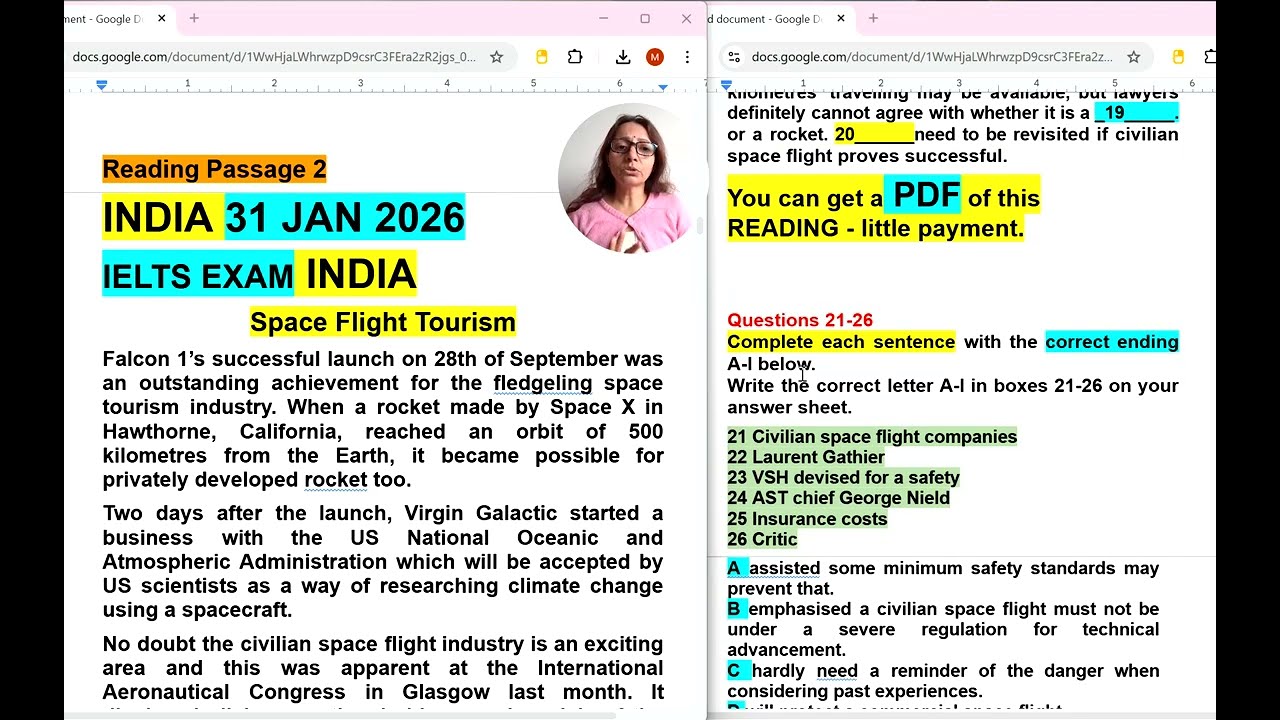Close the left browser window
1280x720 pixels.
[686, 18]
